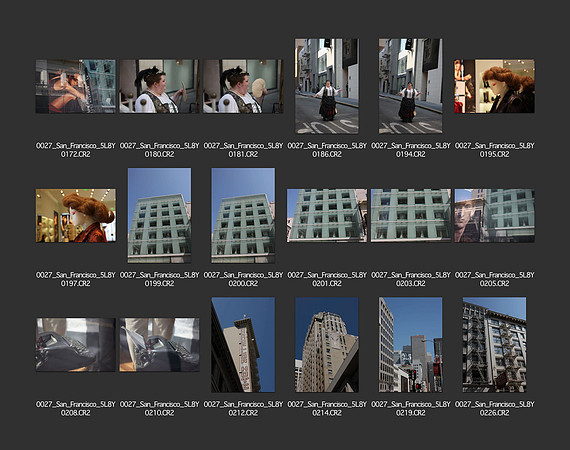Click filename label ending 0212.CR2
570x450 pixels.
point(243,409)
